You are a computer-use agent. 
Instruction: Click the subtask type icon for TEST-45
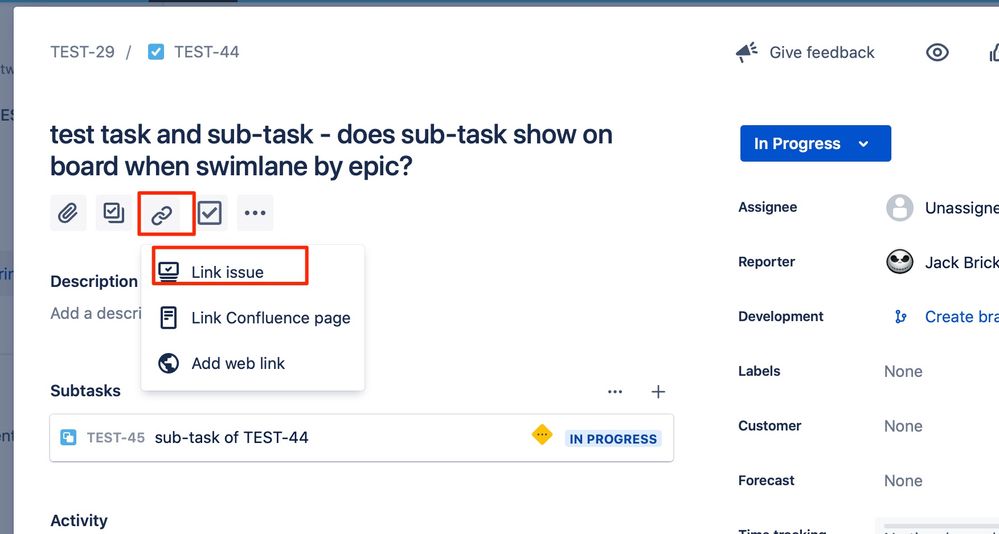(x=68, y=438)
